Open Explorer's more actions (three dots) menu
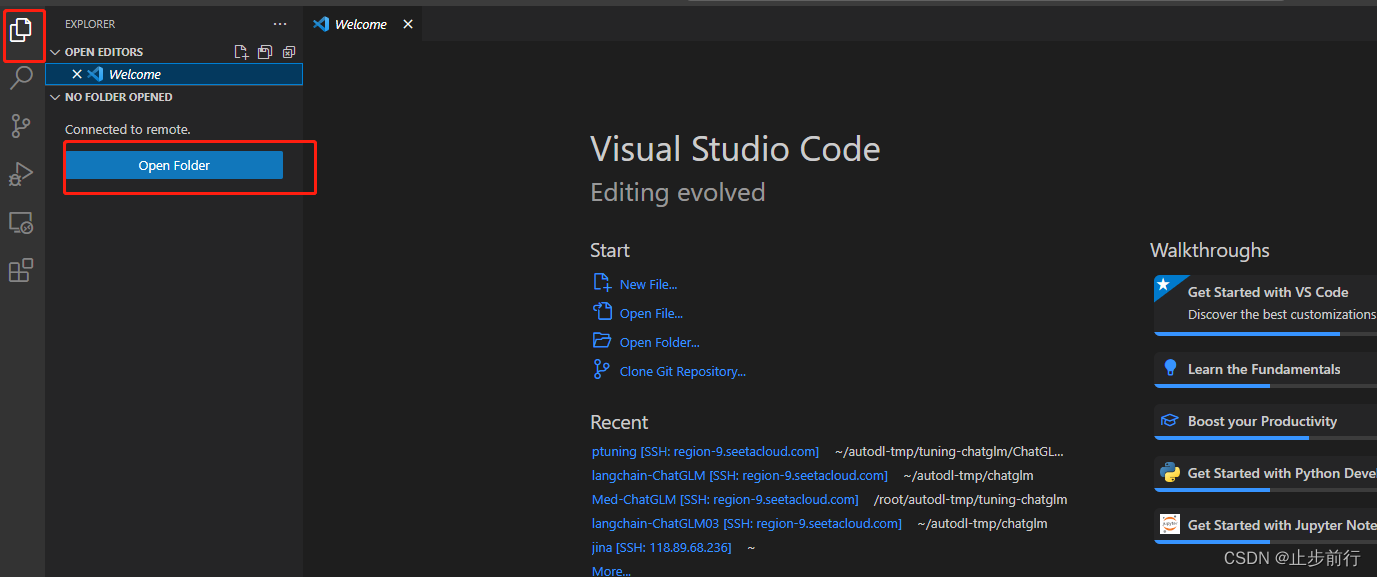 [280, 24]
